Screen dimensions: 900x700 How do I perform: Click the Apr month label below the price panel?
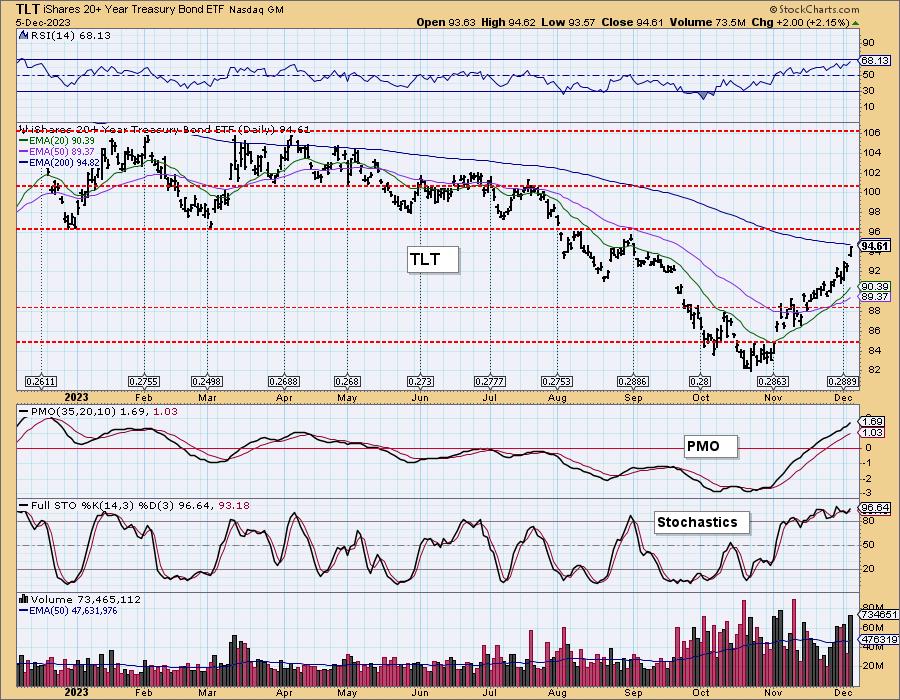click(x=284, y=398)
